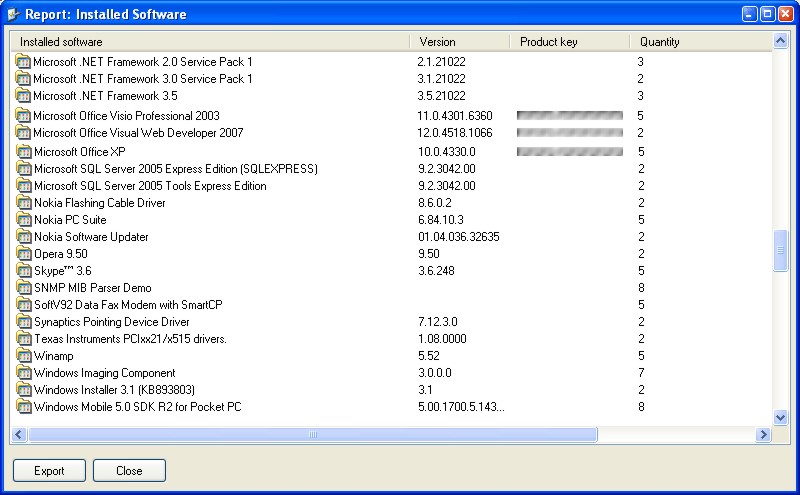Export the installed software report
800x495 pixels.
(x=49, y=471)
